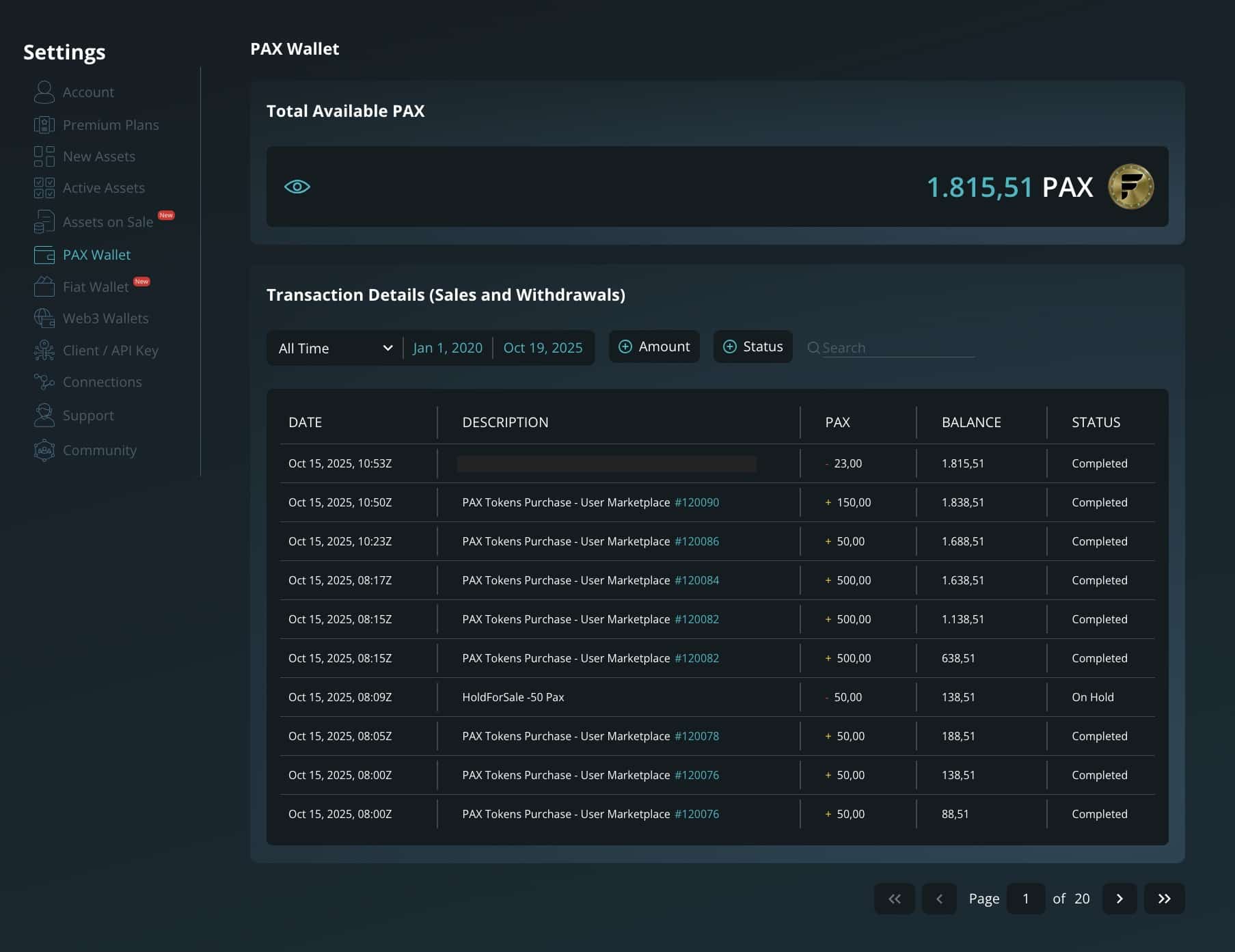Viewport: 1235px width, 952px height.
Task: Go to the Assets on Sale section
Action: [x=107, y=222]
